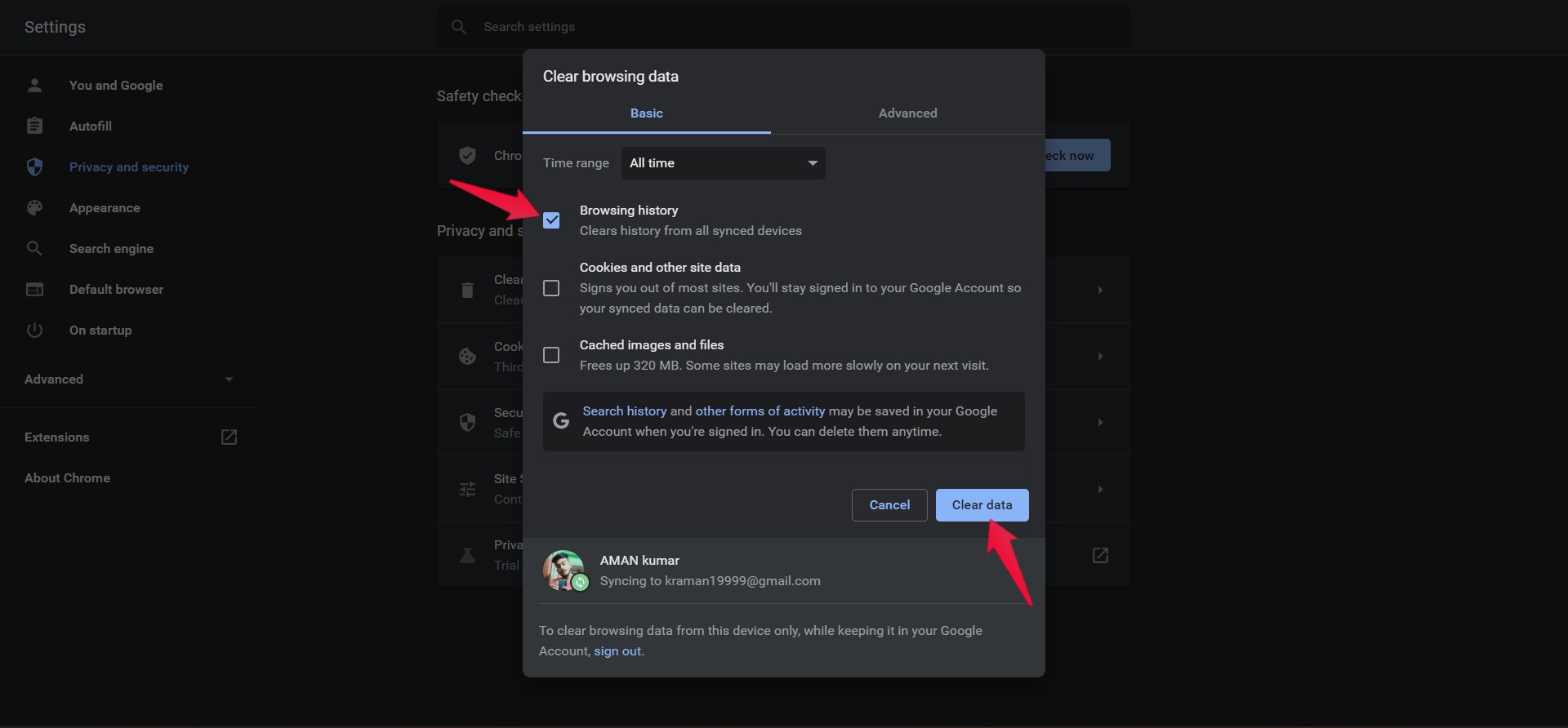
Task: Switch to the Advanced tab in dialog
Action: (x=908, y=113)
